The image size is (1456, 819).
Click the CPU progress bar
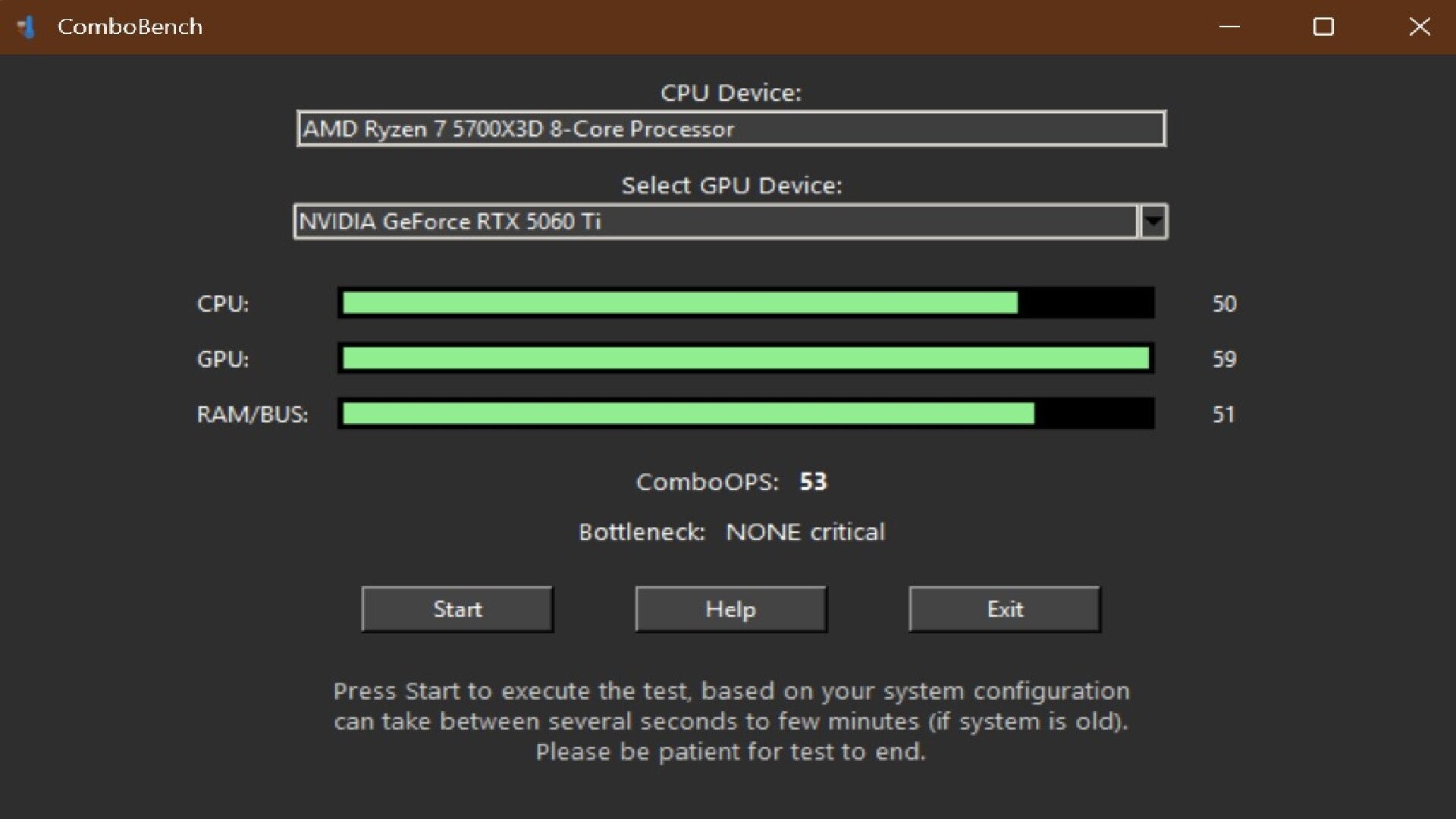point(747,303)
